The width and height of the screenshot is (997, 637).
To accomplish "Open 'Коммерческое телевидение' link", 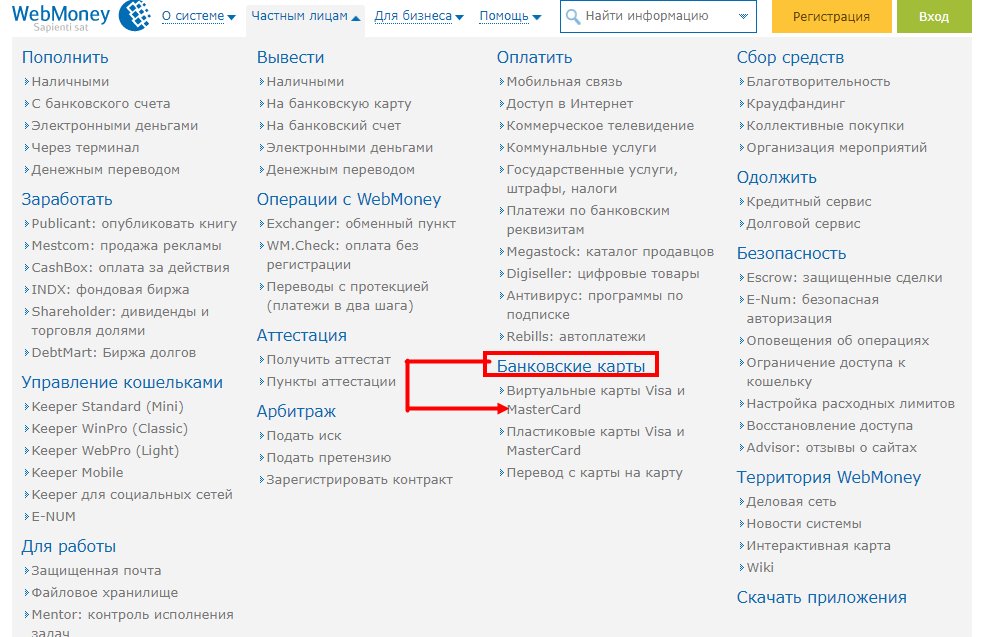I will pyautogui.click(x=600, y=126).
